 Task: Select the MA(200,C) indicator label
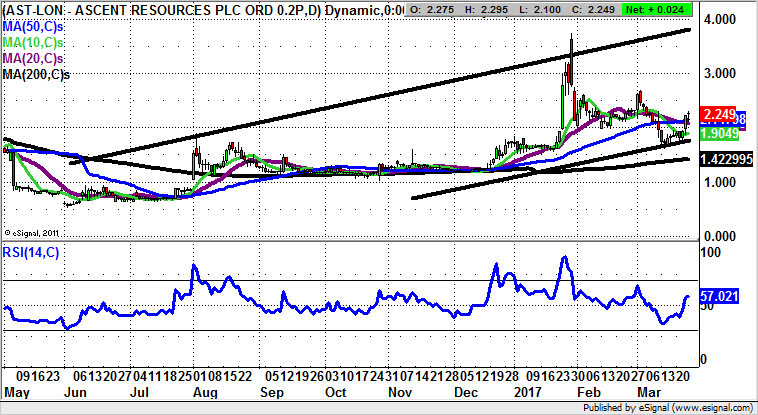pyautogui.click(x=38, y=76)
